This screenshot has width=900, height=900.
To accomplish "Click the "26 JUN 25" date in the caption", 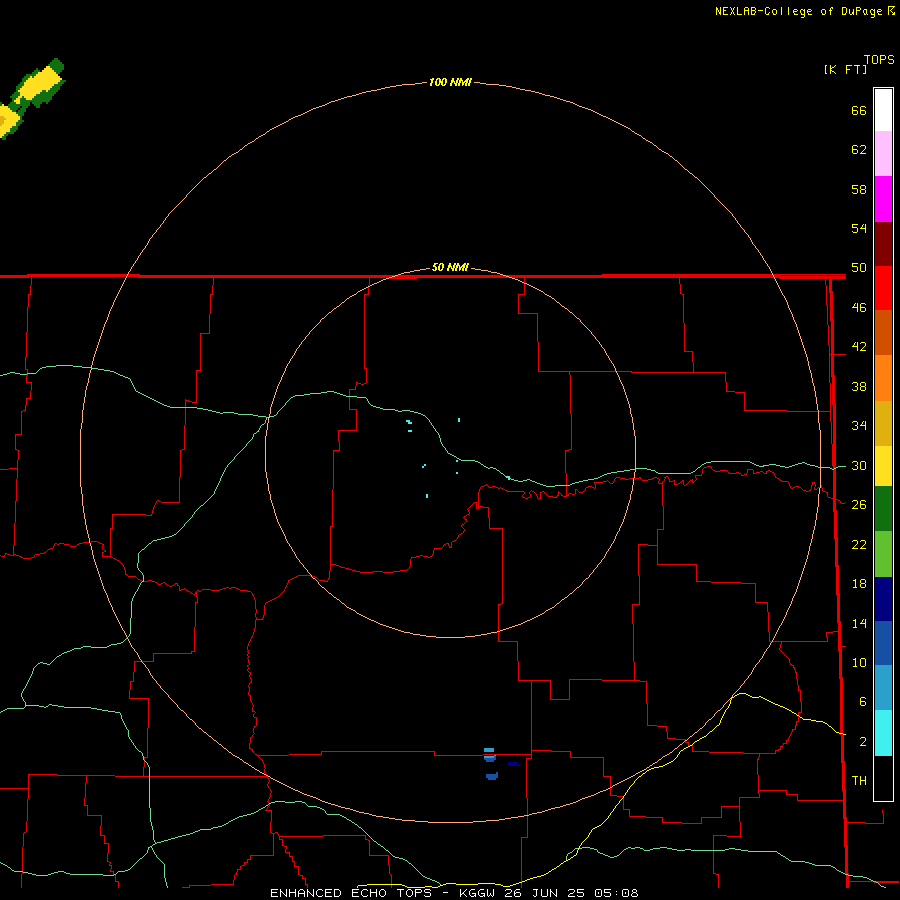I will click(546, 893).
